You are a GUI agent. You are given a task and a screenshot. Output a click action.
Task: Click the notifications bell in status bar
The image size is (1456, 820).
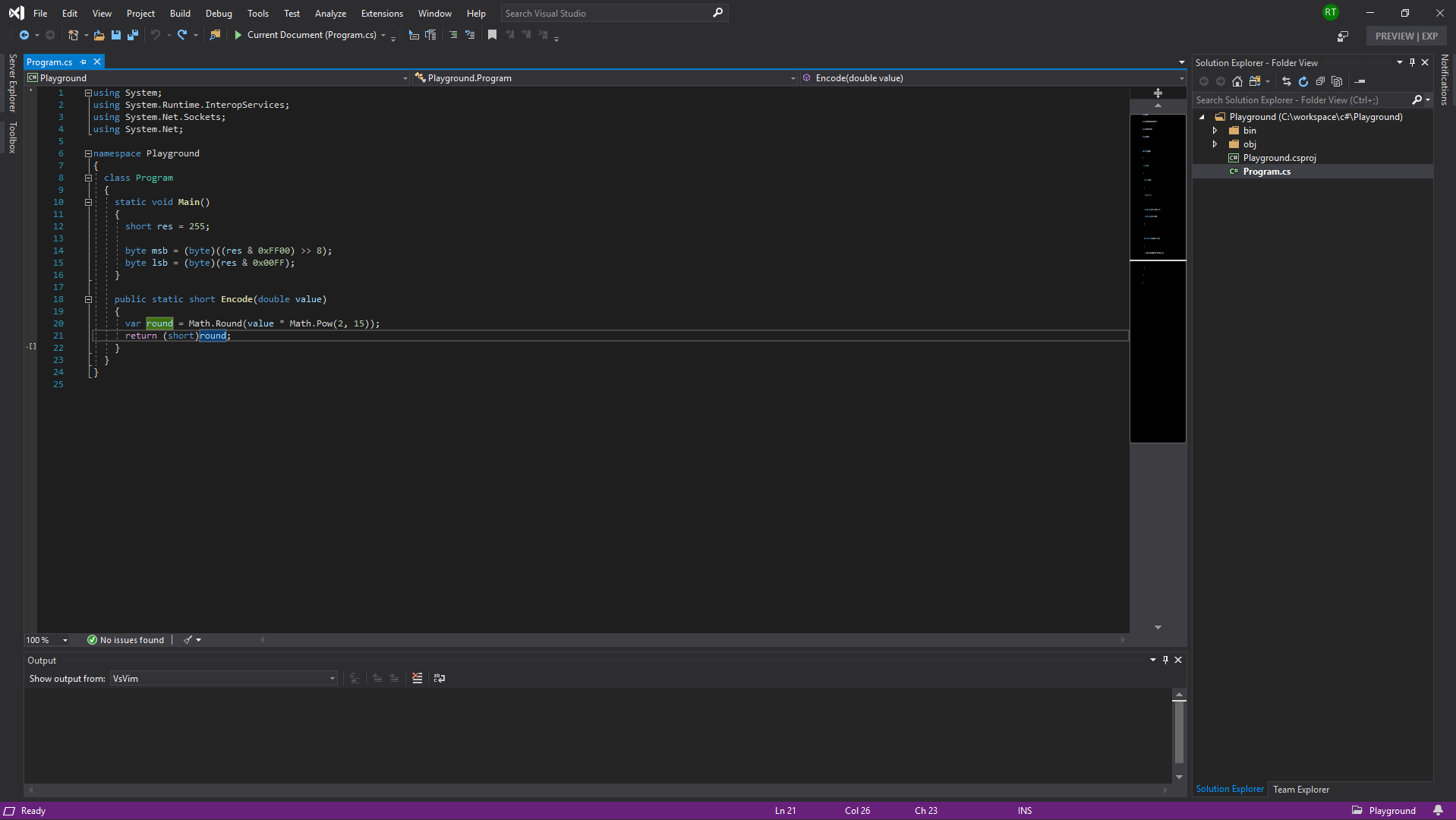click(x=1438, y=810)
